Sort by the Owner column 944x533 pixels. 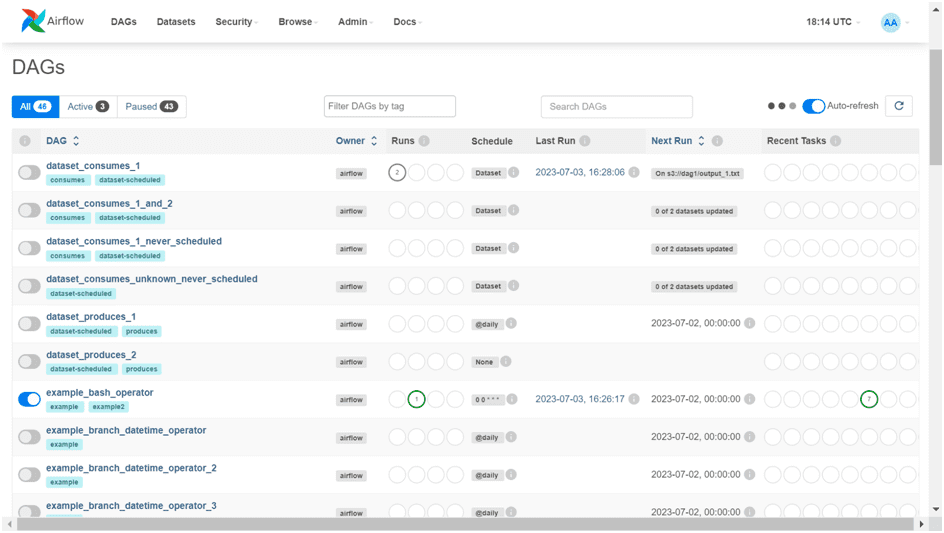(x=356, y=141)
